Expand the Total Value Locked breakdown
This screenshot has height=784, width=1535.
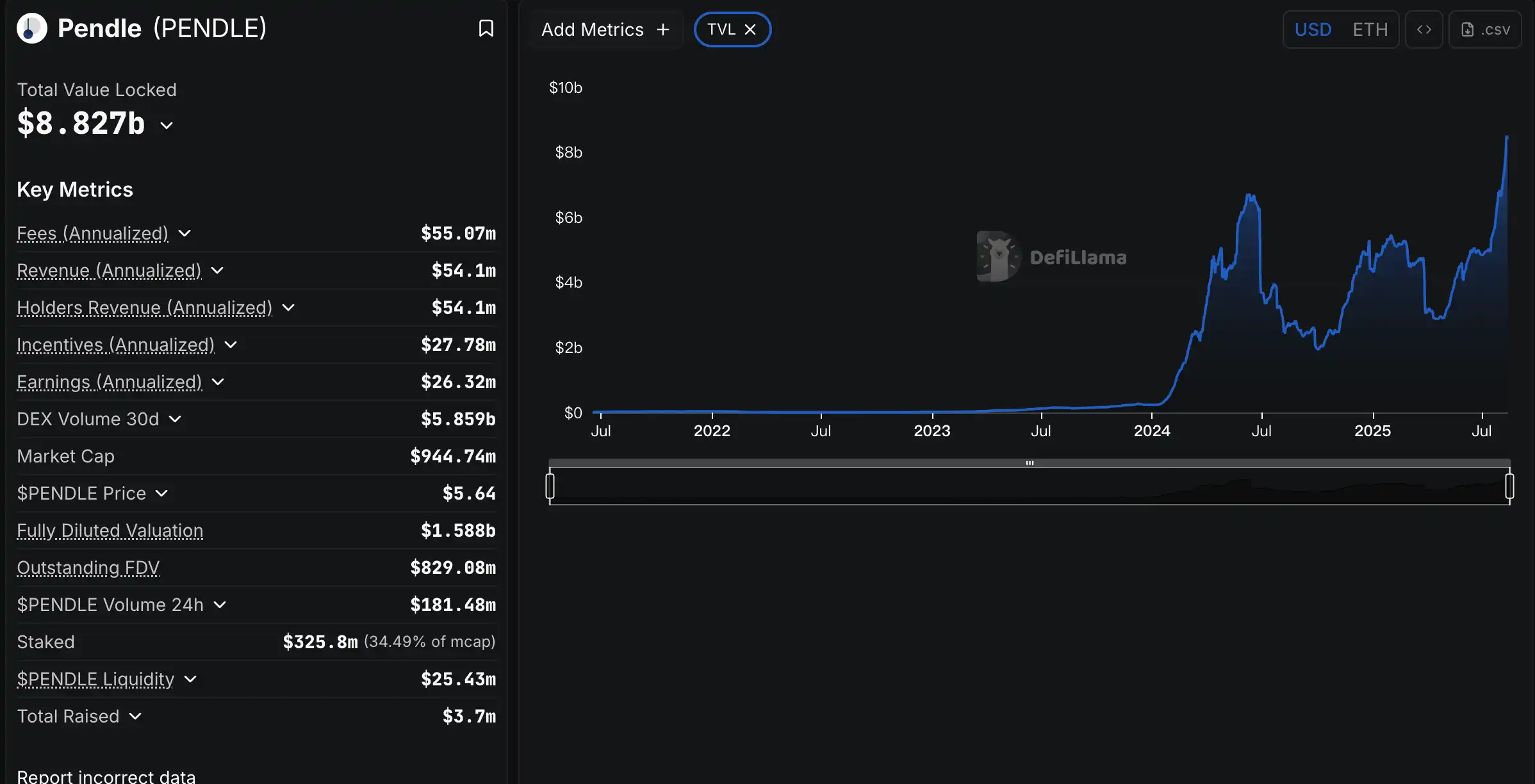167,125
